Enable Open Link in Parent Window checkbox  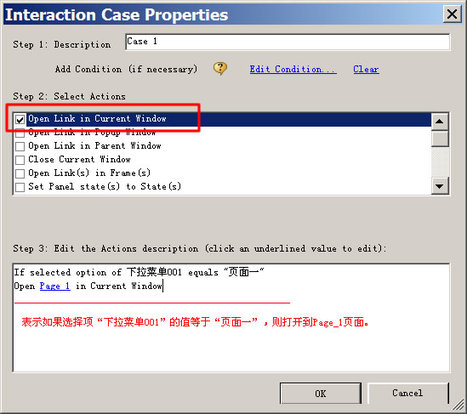20,146
